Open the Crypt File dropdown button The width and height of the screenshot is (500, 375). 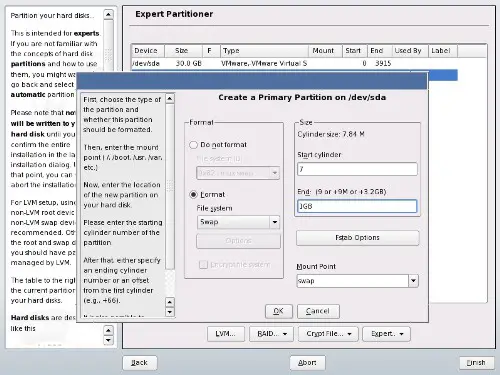[x=328, y=334]
